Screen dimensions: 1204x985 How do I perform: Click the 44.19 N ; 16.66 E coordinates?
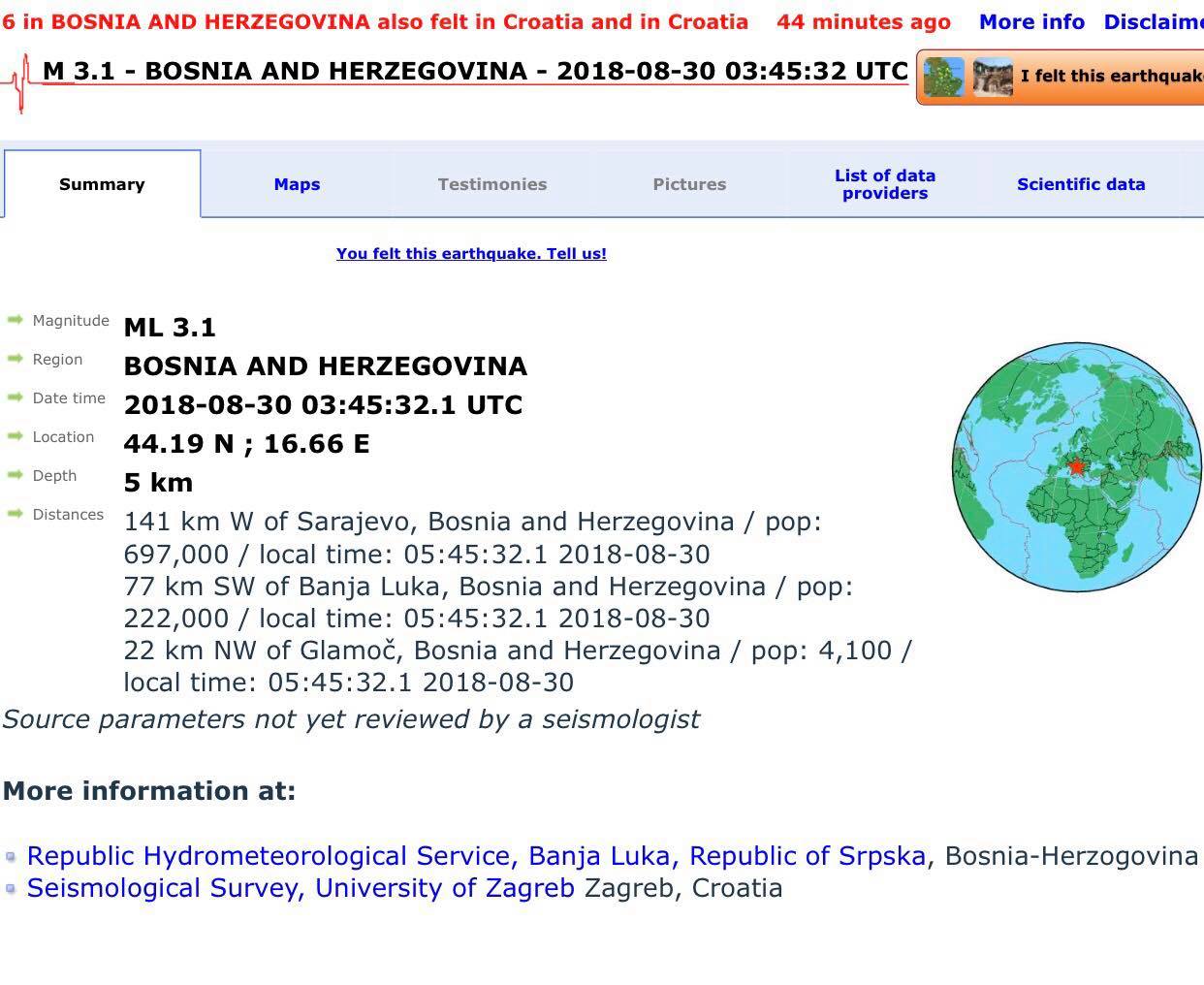tap(246, 444)
